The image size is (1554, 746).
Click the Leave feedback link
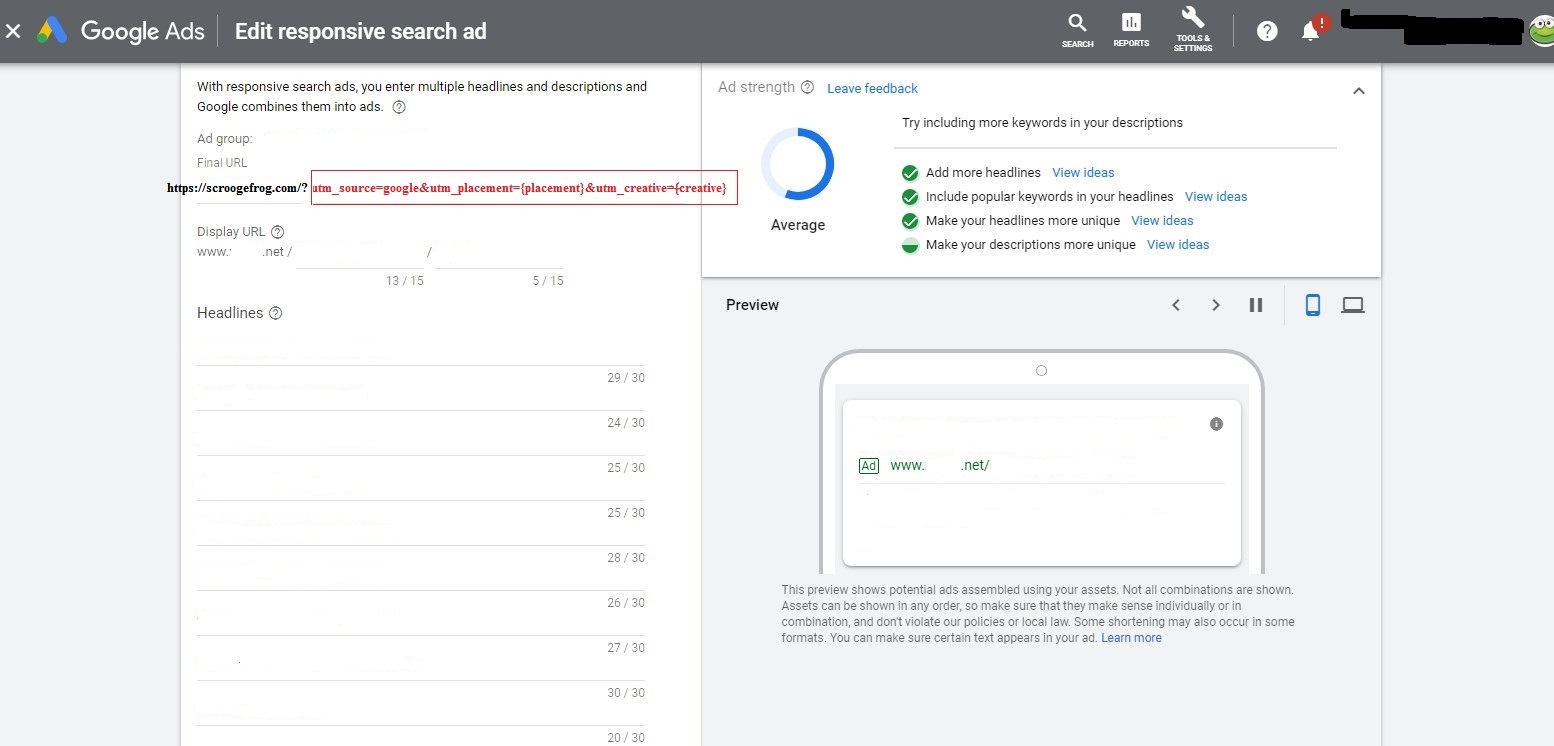(872, 88)
